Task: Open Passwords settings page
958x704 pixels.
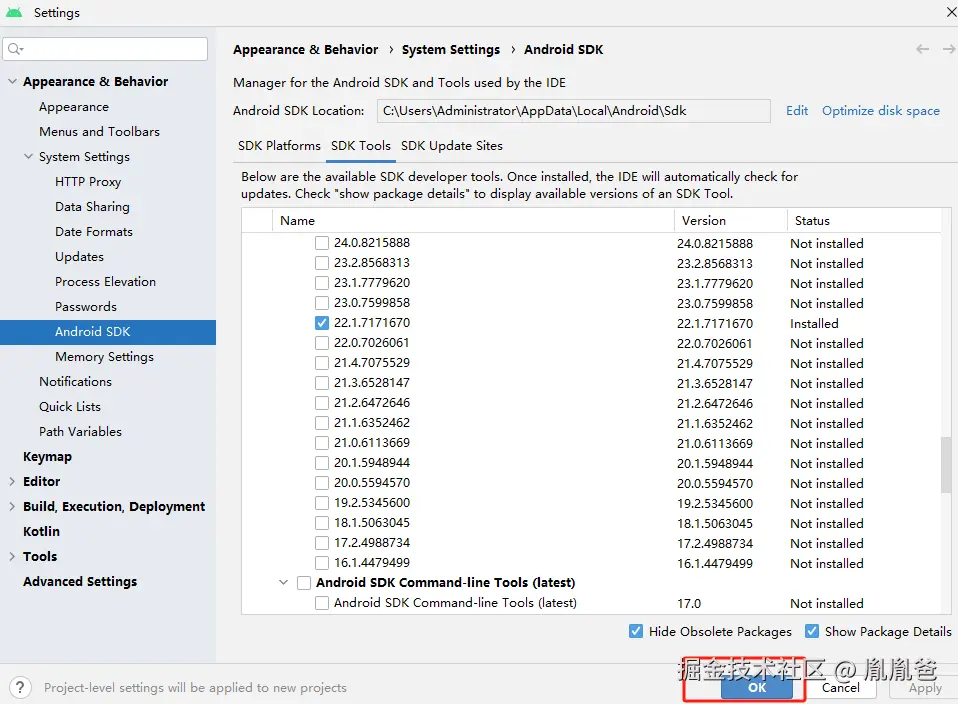Action: [86, 307]
